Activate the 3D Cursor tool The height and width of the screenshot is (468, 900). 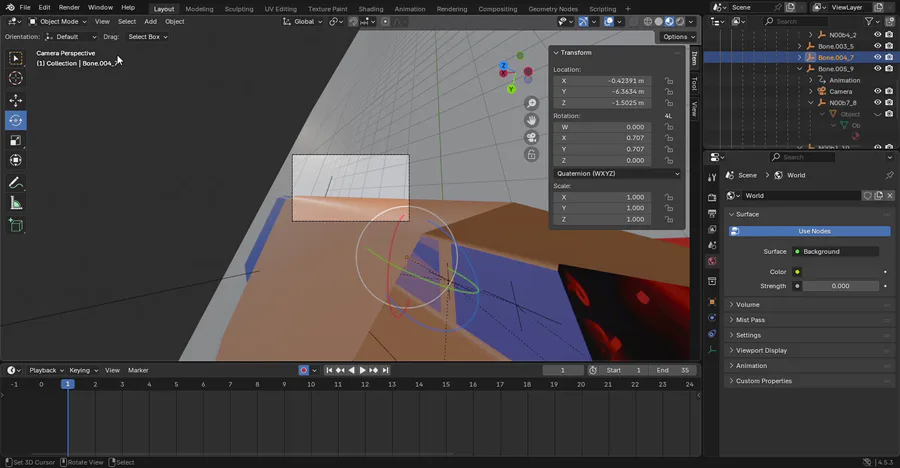pyautogui.click(x=15, y=78)
